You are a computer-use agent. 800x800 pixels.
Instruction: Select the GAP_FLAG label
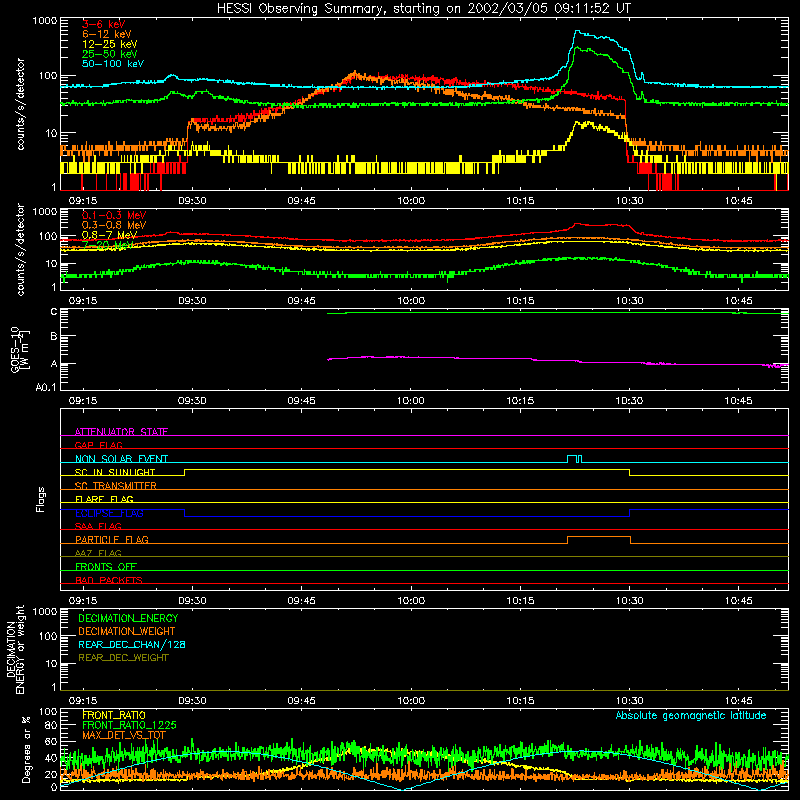coord(98,445)
